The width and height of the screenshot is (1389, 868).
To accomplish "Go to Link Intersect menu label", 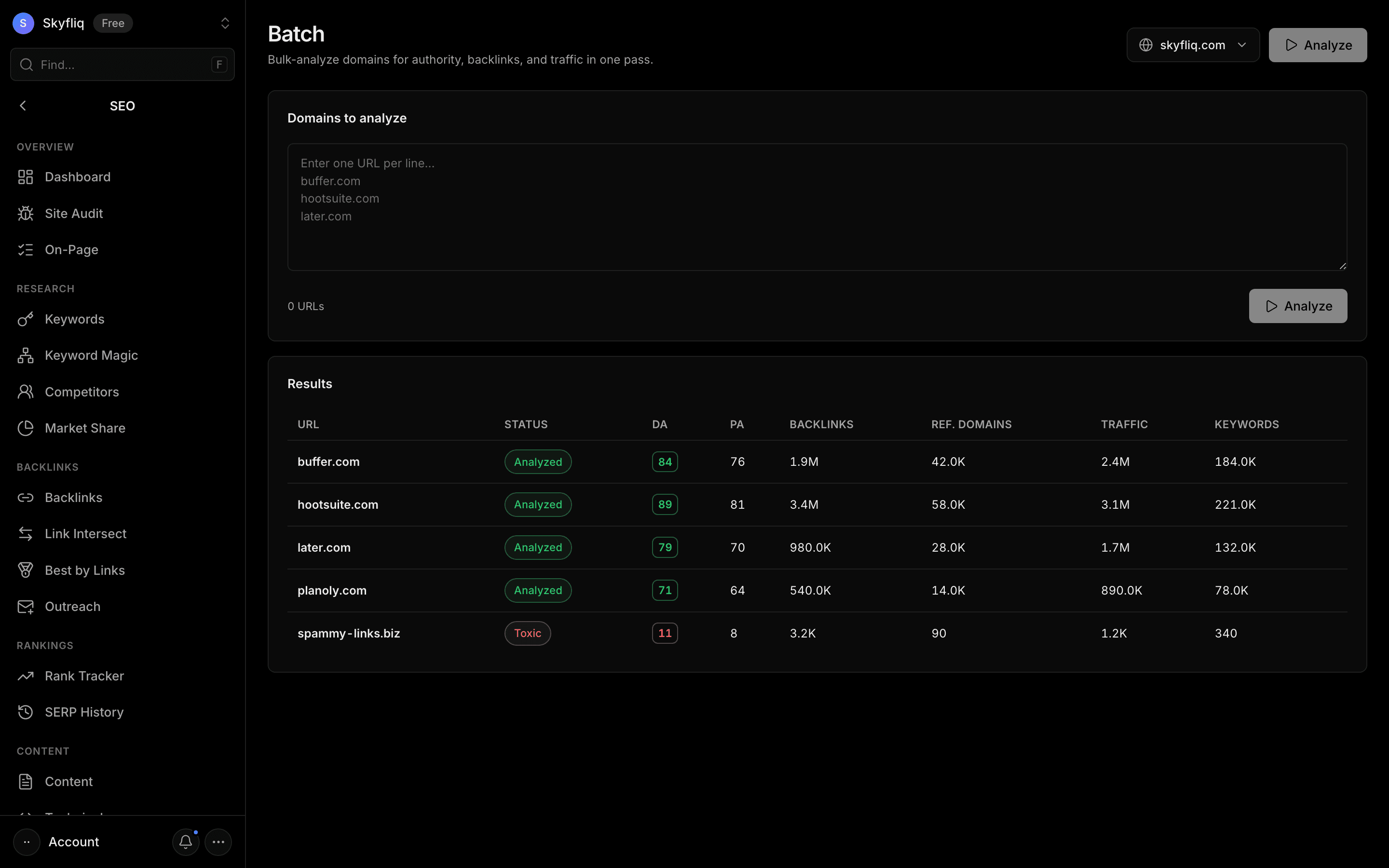I will point(85,534).
